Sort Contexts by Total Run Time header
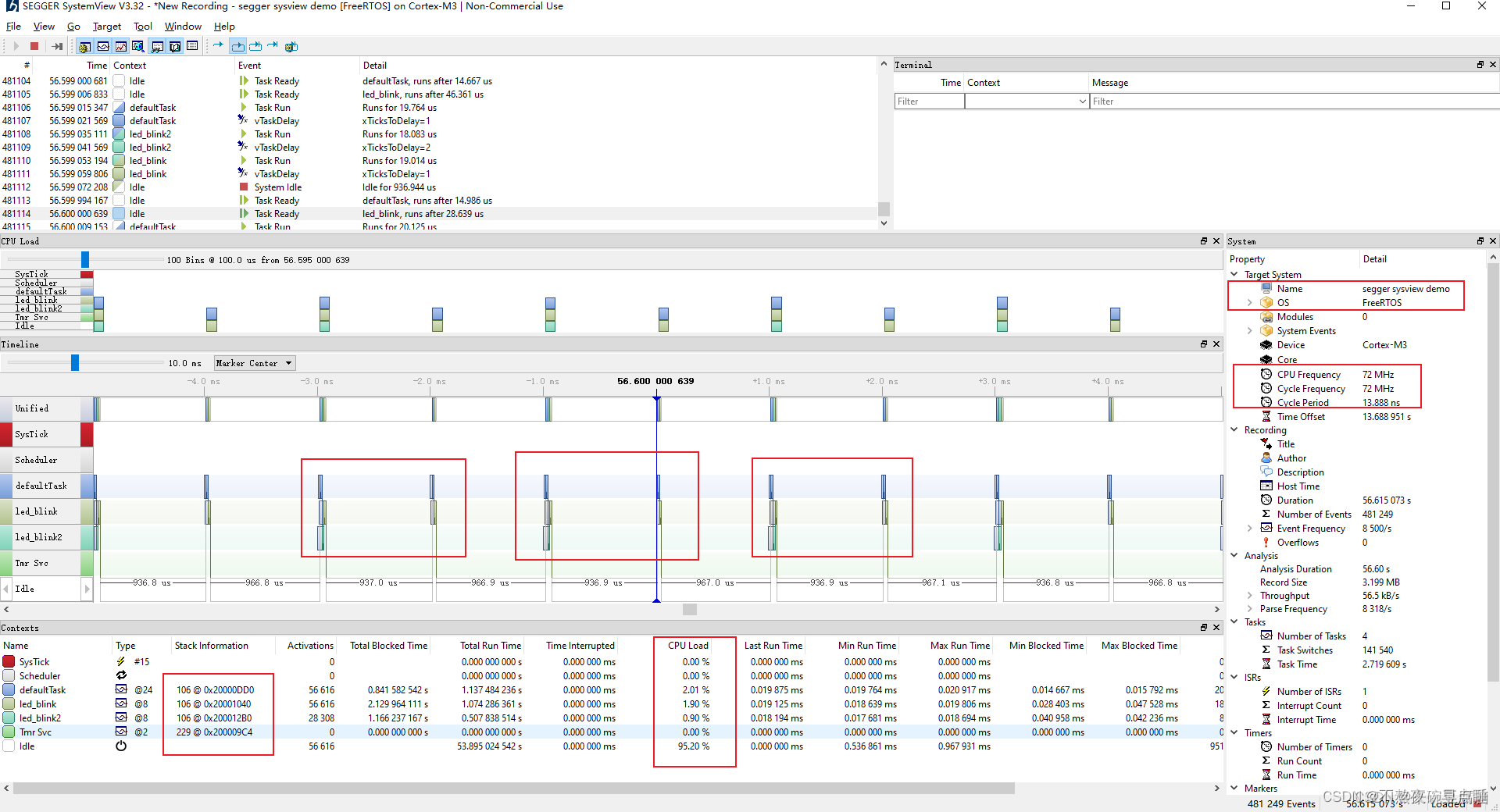1500x812 pixels. [491, 646]
